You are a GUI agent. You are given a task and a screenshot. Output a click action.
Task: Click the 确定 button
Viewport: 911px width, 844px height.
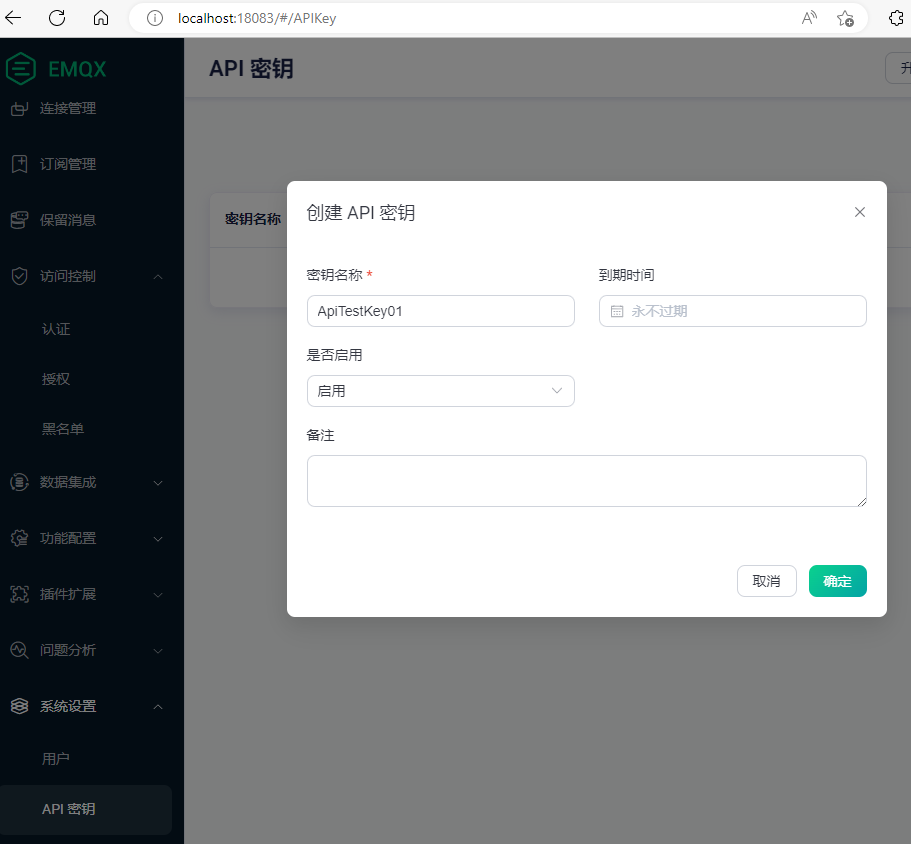[x=837, y=581]
